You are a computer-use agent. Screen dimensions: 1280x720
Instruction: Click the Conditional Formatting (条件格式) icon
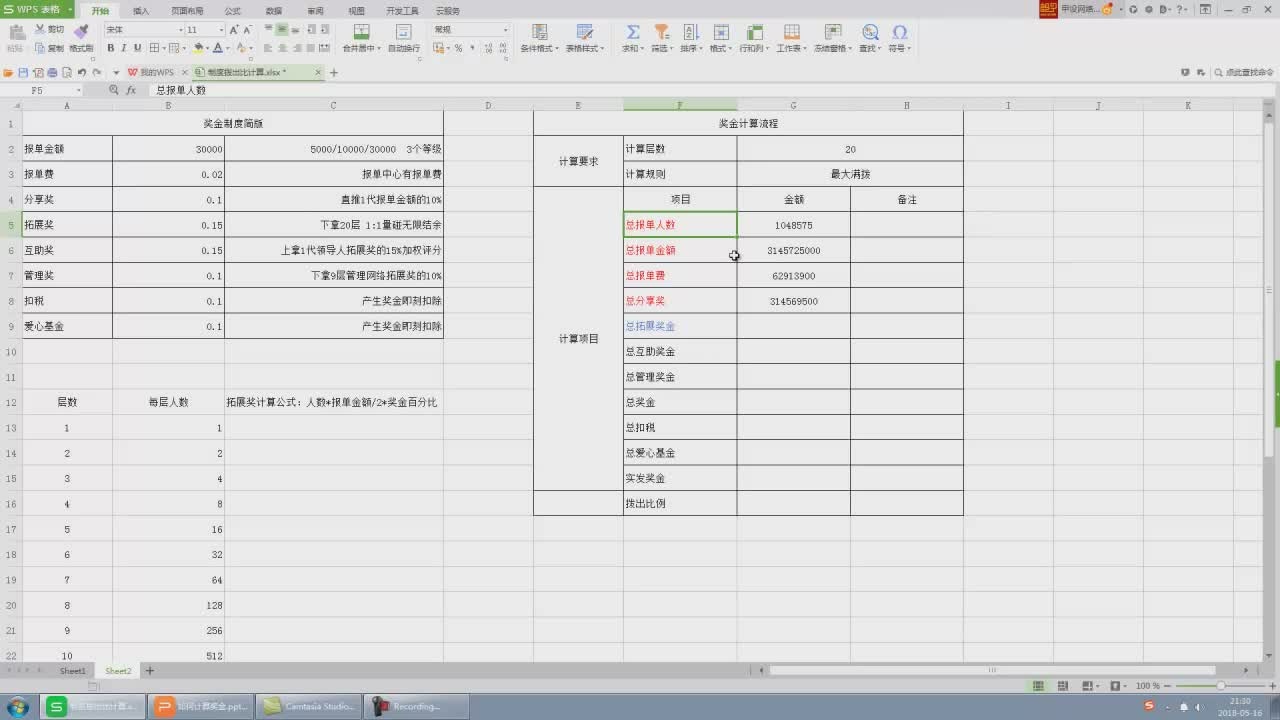pos(538,32)
